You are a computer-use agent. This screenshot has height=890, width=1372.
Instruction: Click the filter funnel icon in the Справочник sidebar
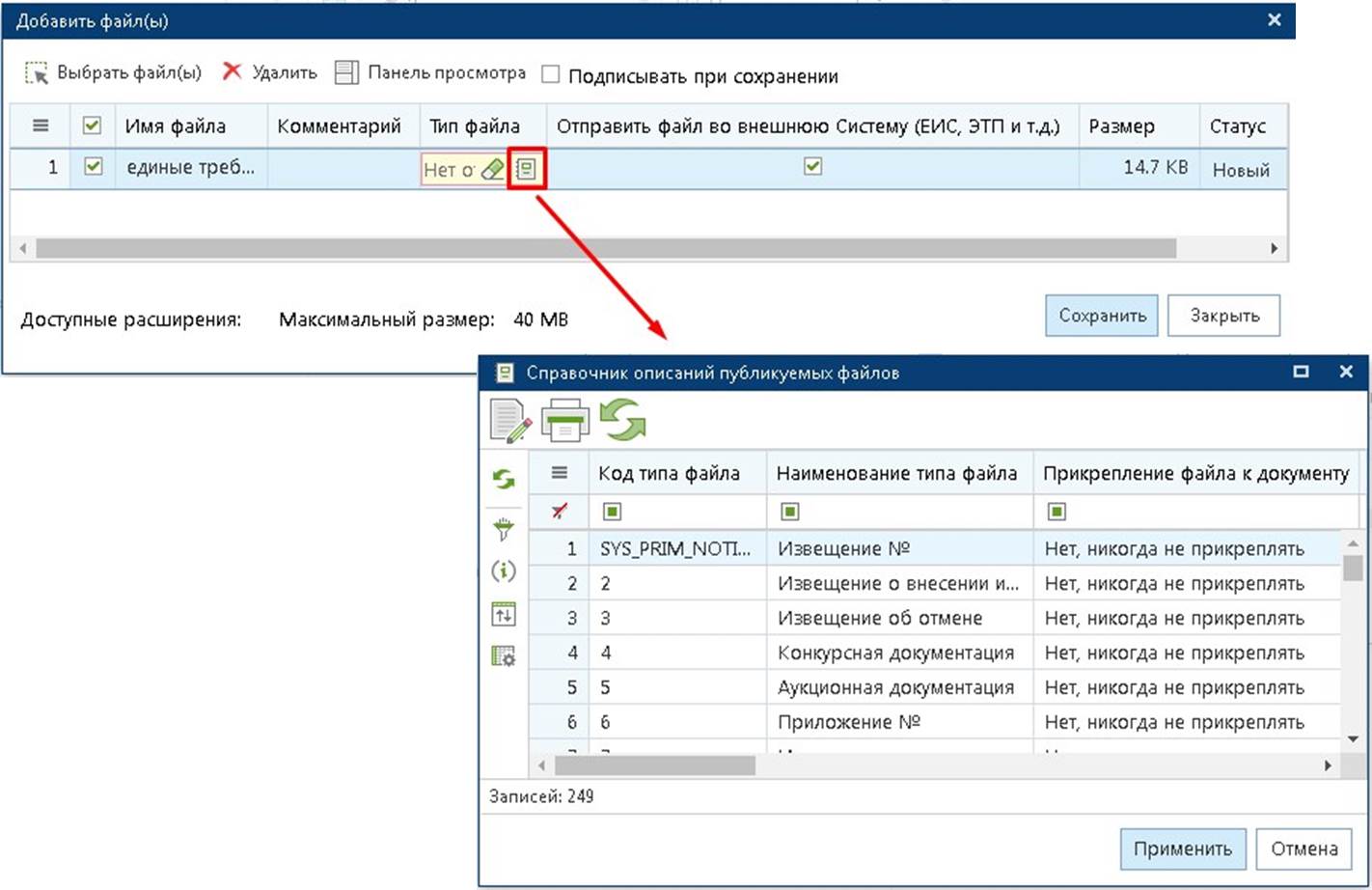click(x=504, y=528)
